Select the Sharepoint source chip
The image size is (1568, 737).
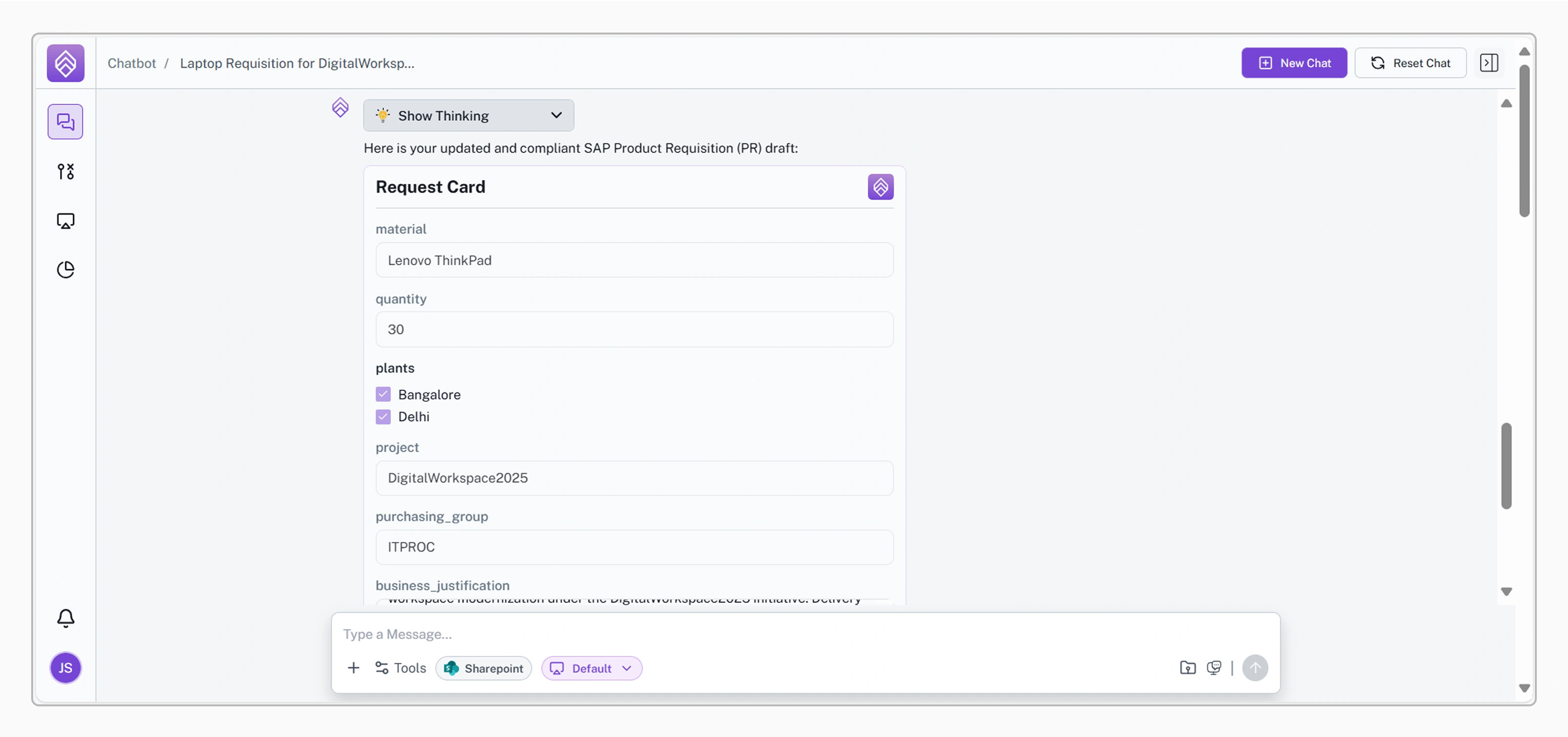pos(484,668)
